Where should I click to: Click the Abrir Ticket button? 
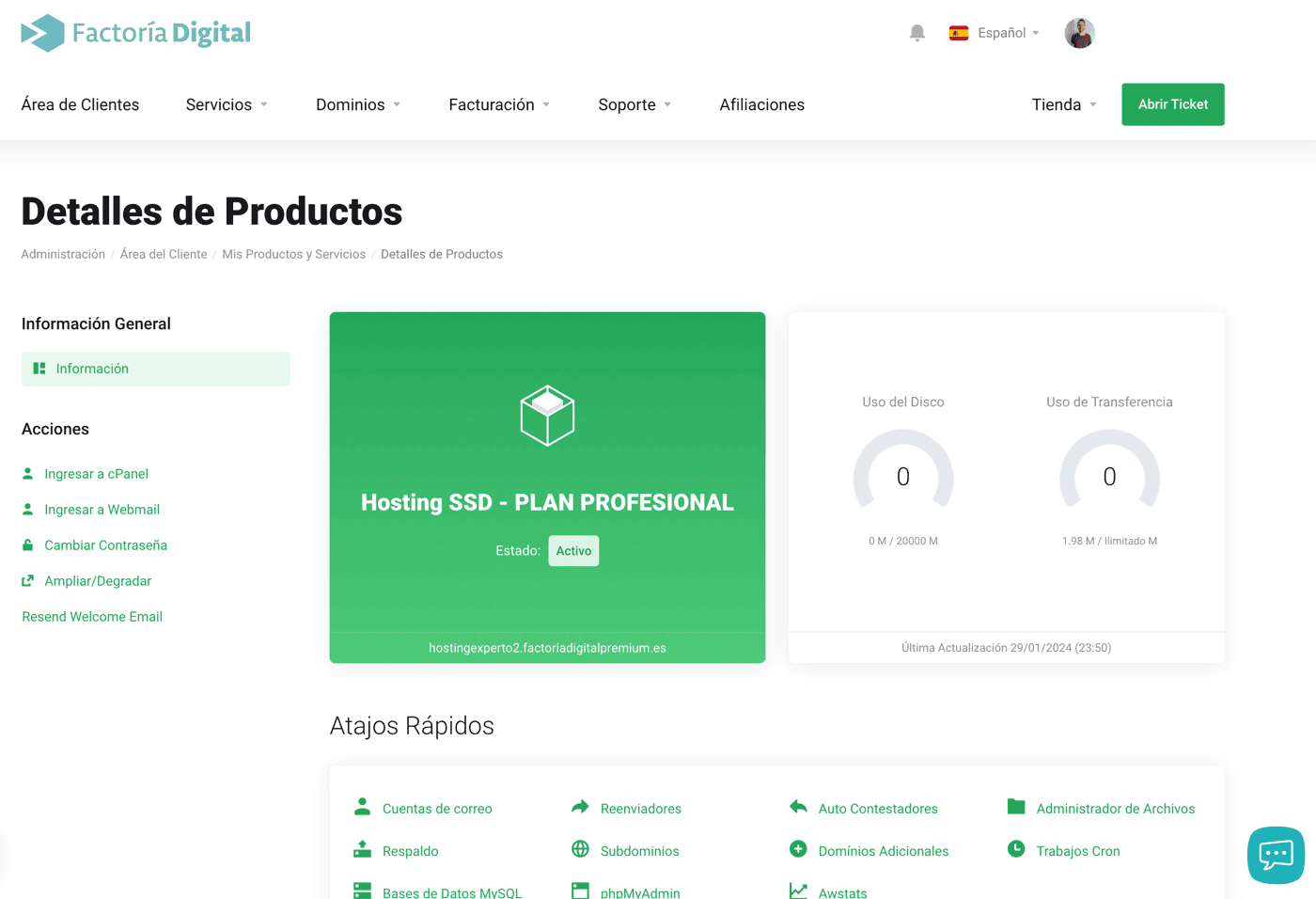pos(1173,104)
